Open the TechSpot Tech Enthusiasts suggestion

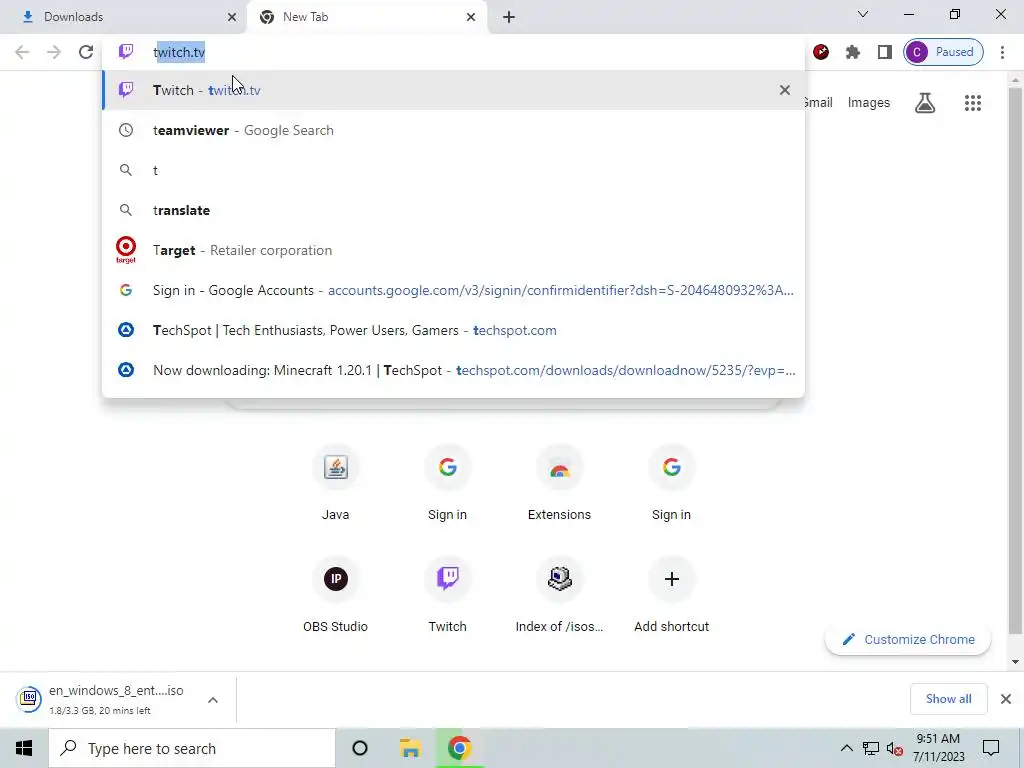click(453, 330)
